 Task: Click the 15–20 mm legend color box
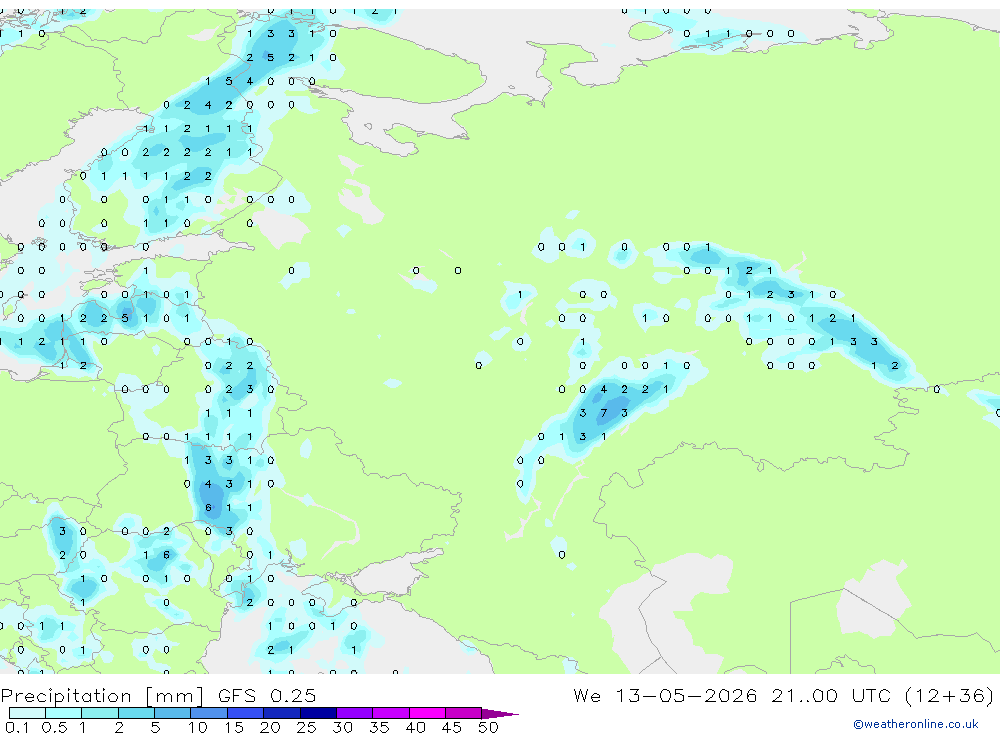click(x=246, y=713)
